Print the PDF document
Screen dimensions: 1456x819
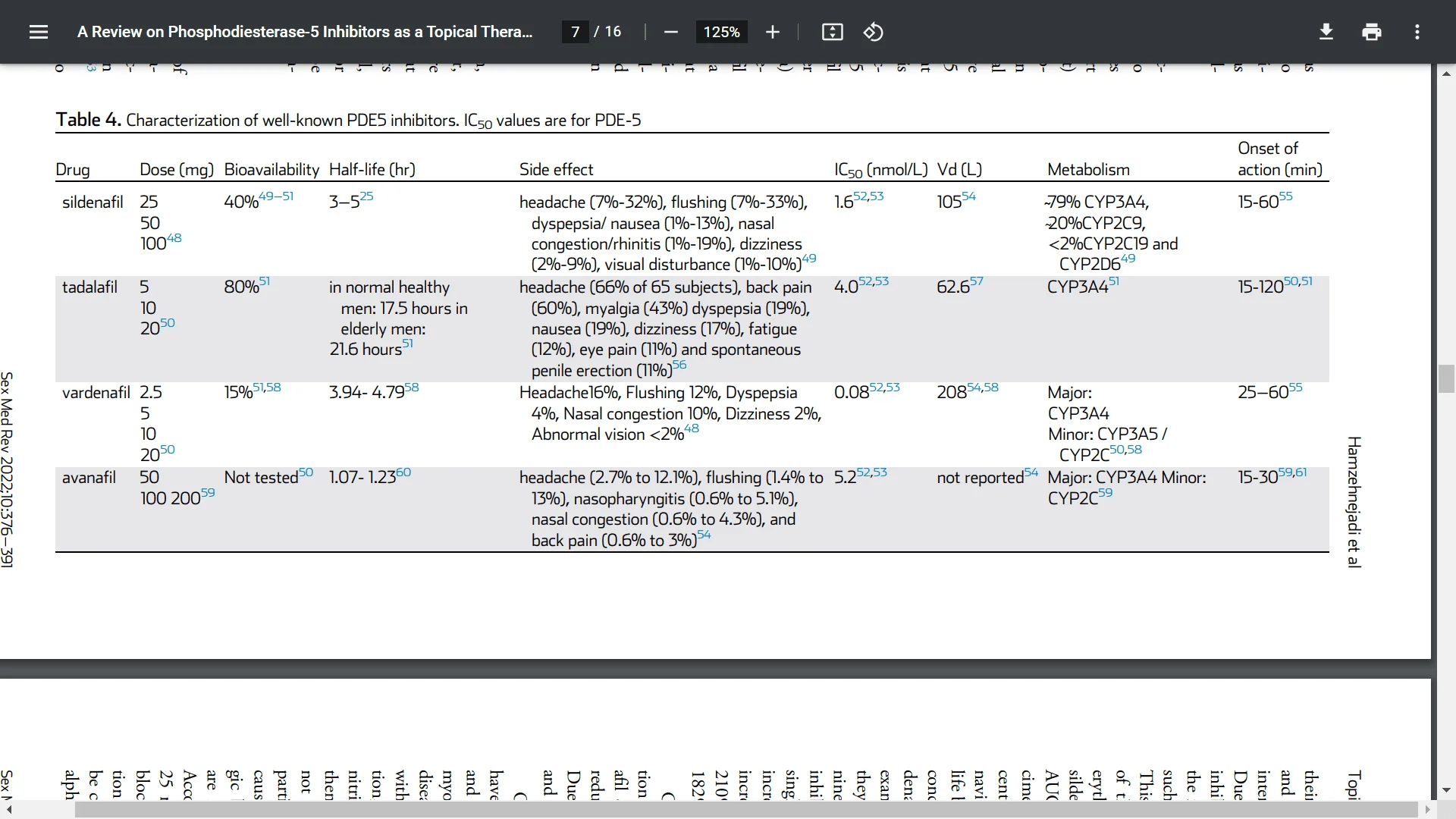pos(1372,32)
